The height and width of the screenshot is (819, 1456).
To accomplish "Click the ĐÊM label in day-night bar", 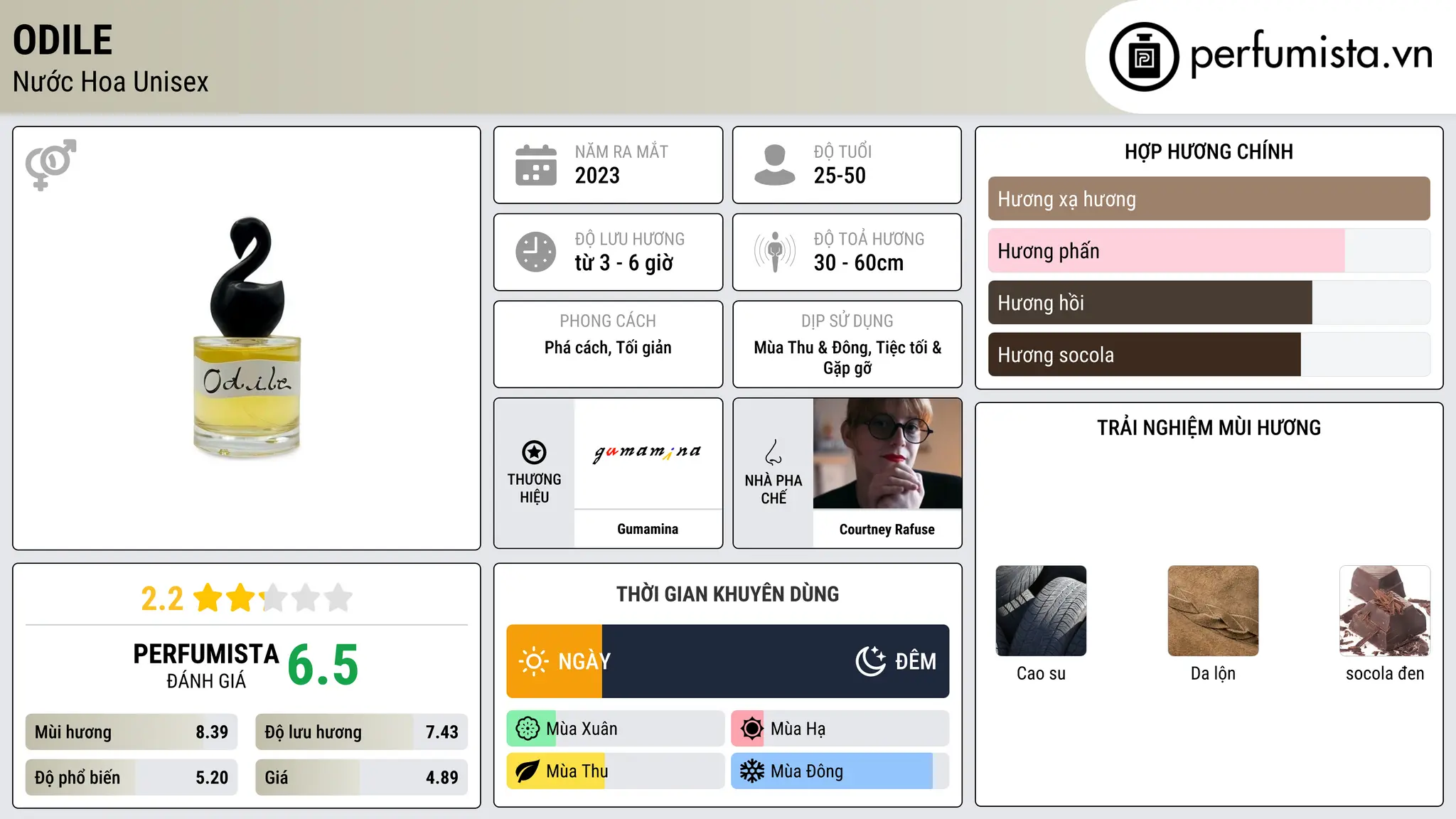I will pyautogui.click(x=916, y=661).
